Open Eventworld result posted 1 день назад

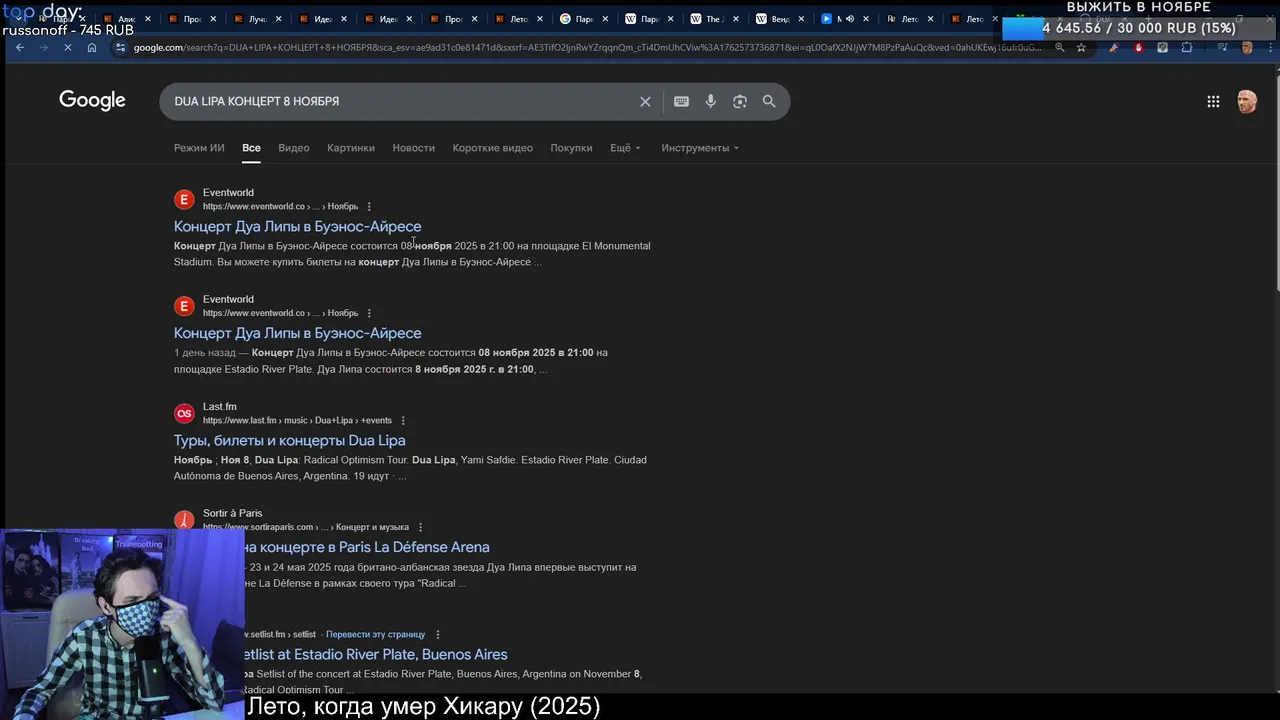point(297,333)
